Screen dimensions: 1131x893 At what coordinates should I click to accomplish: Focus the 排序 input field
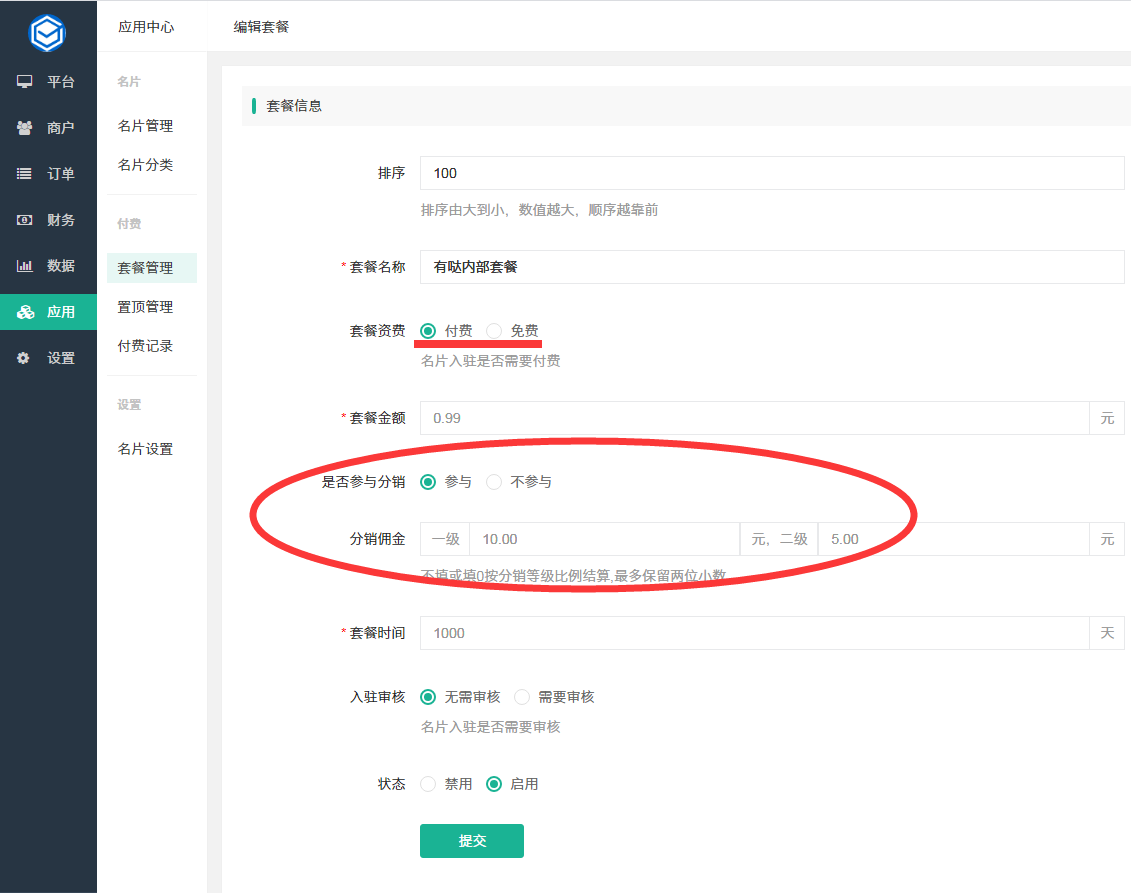click(772, 173)
